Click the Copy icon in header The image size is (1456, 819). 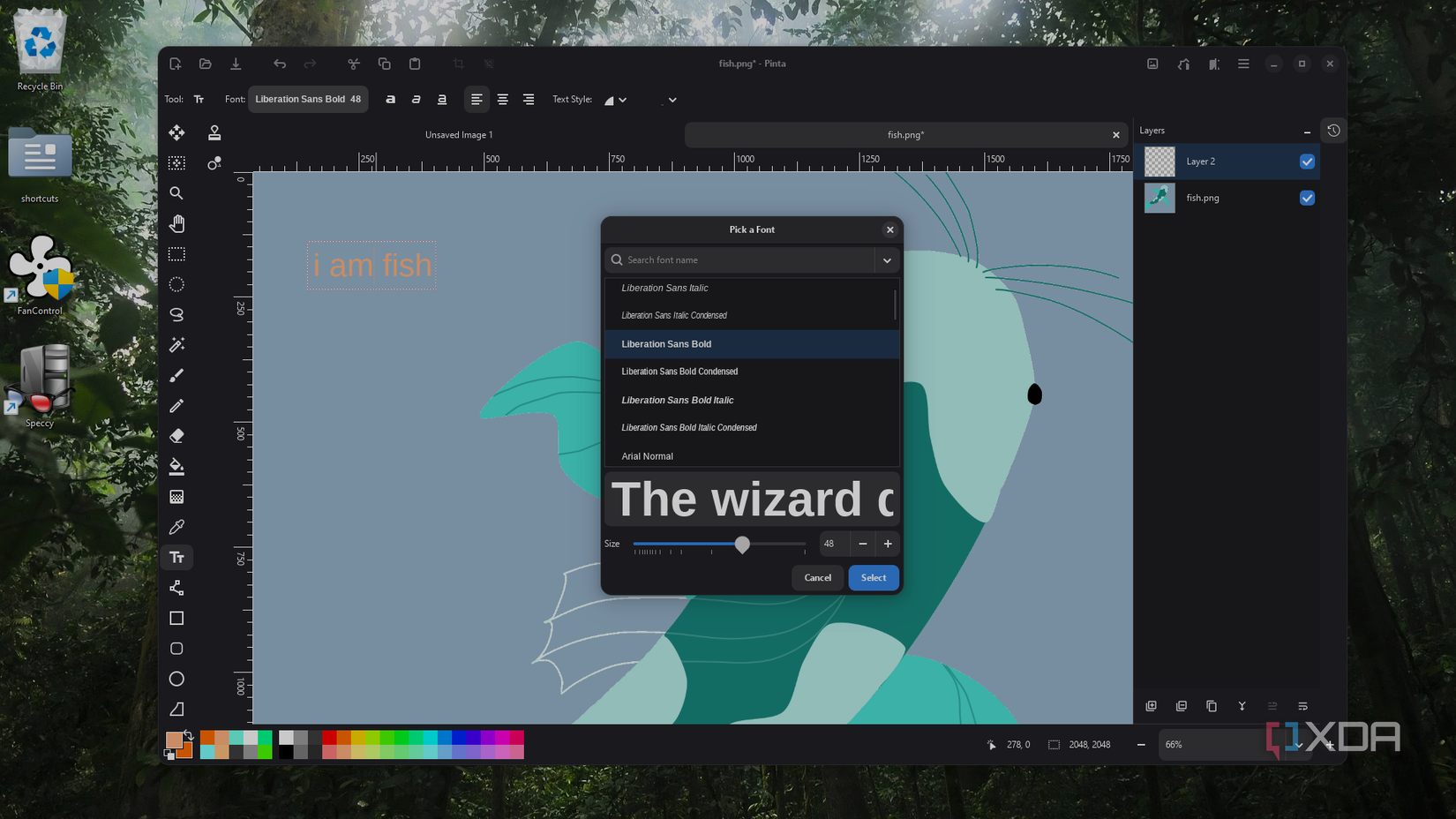coord(384,64)
